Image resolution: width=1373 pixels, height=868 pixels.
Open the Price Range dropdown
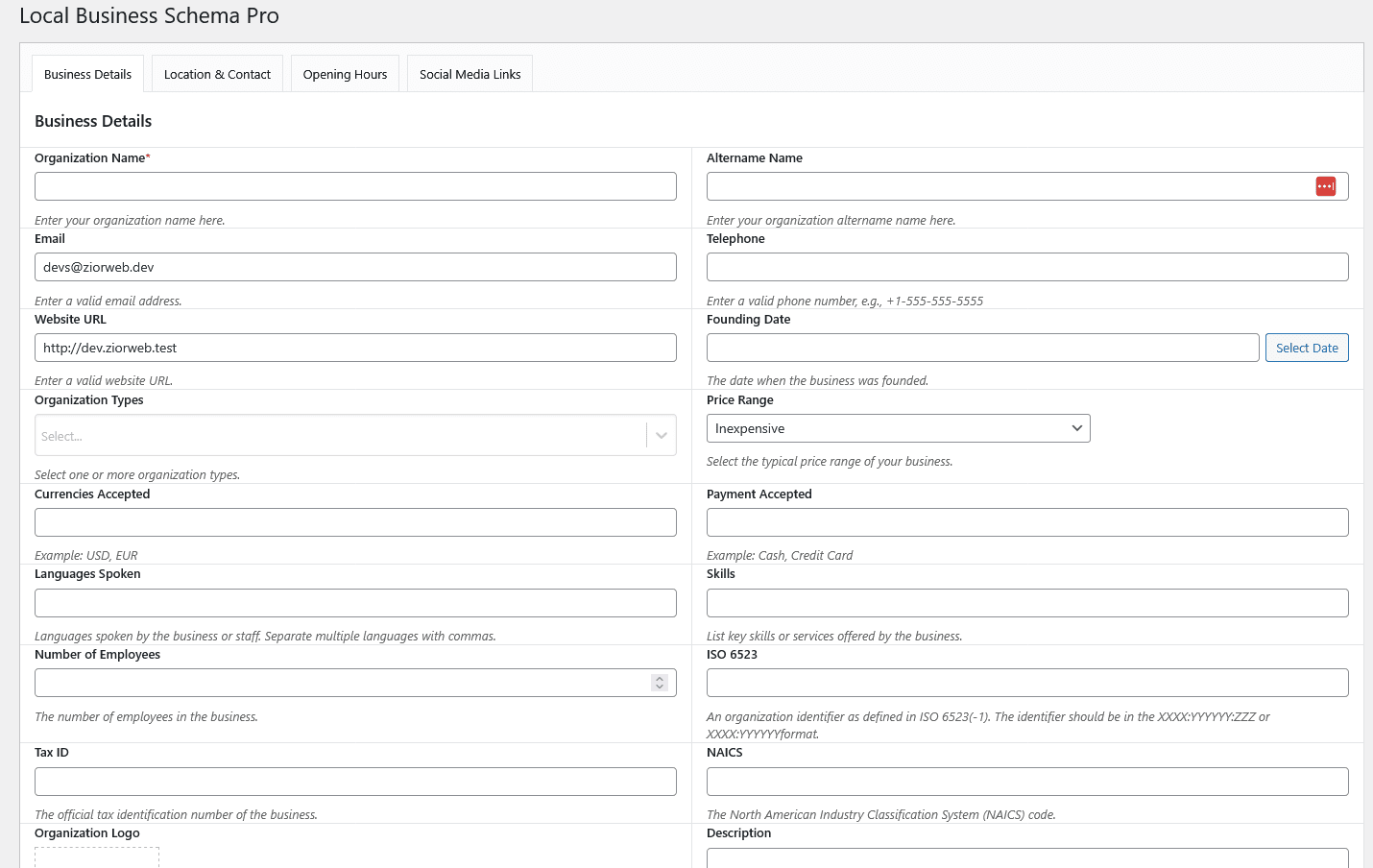pyautogui.click(x=898, y=428)
